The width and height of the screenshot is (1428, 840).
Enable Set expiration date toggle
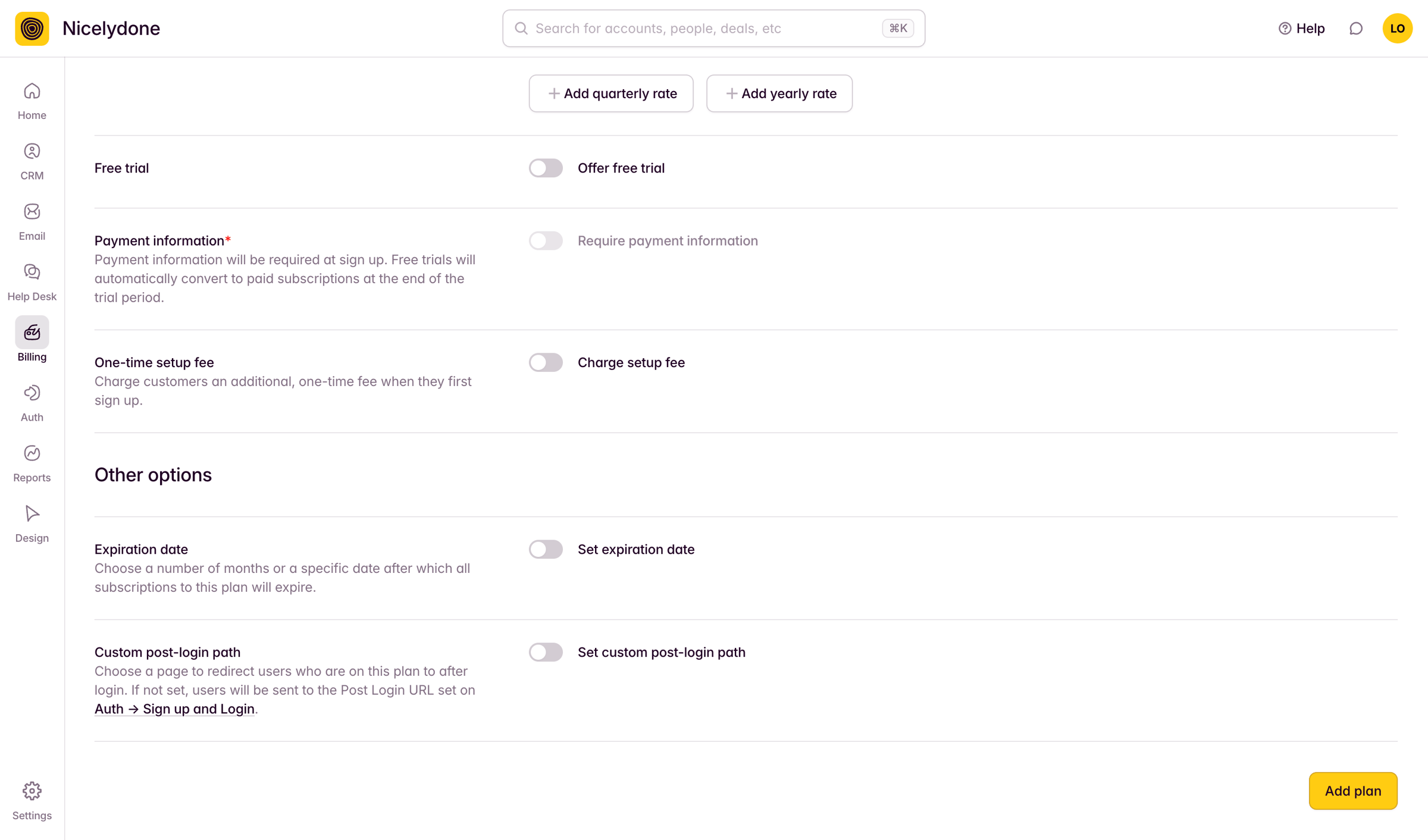546,549
